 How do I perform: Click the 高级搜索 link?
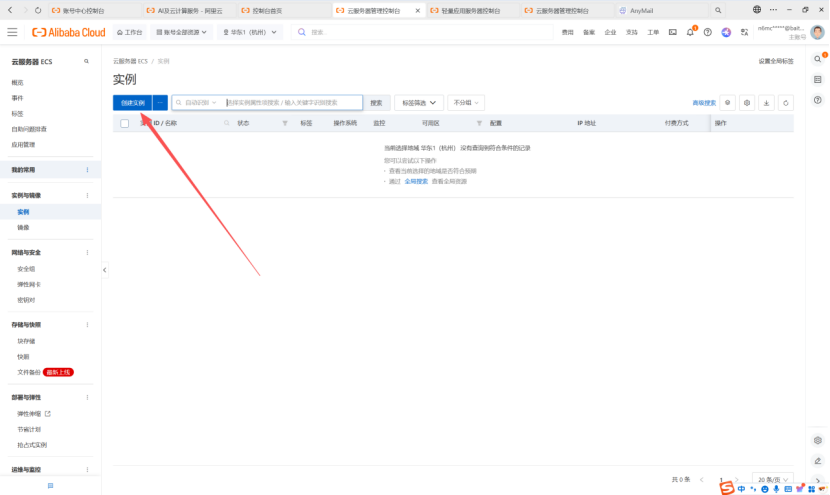(704, 102)
